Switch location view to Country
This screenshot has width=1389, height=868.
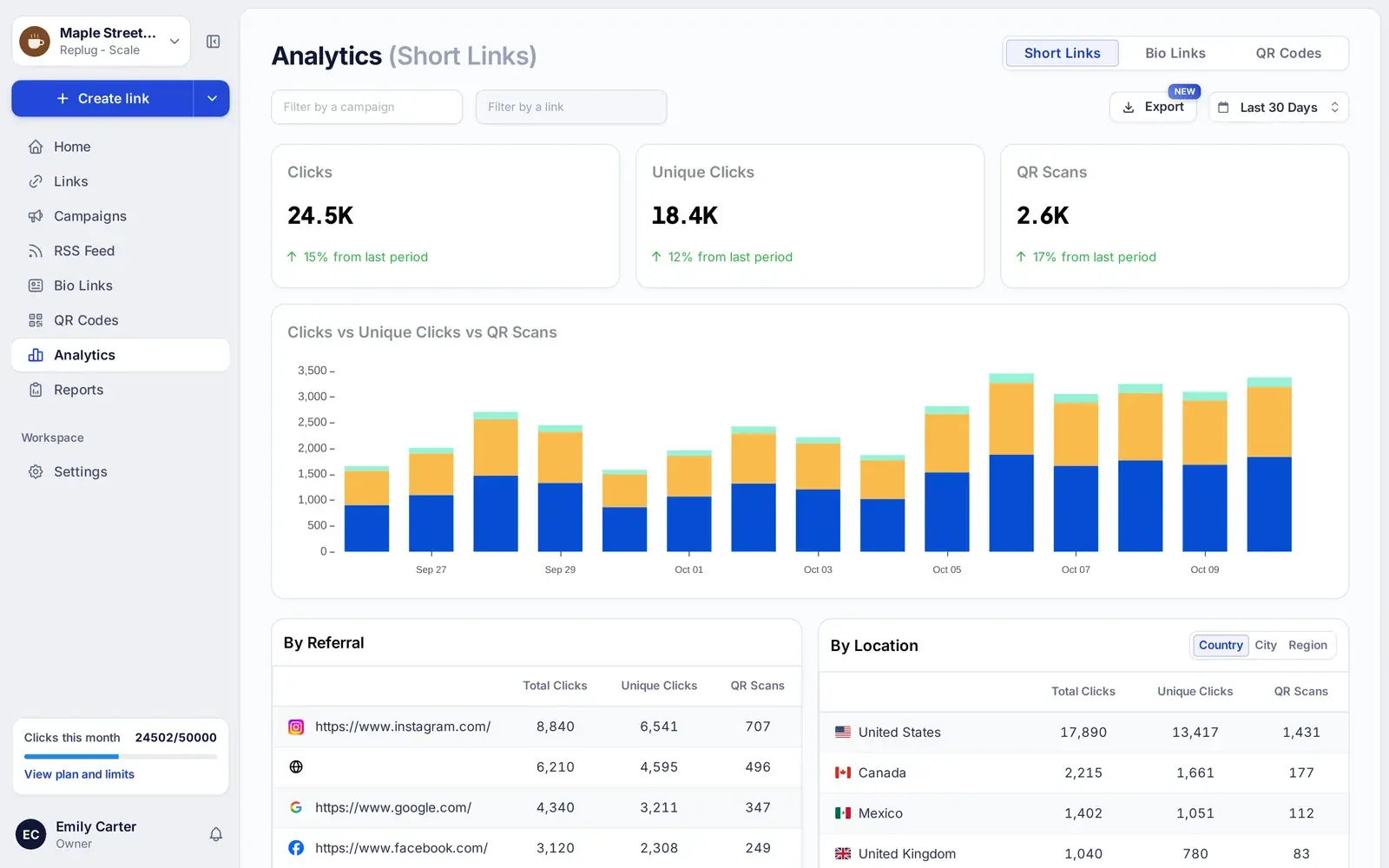1221,645
